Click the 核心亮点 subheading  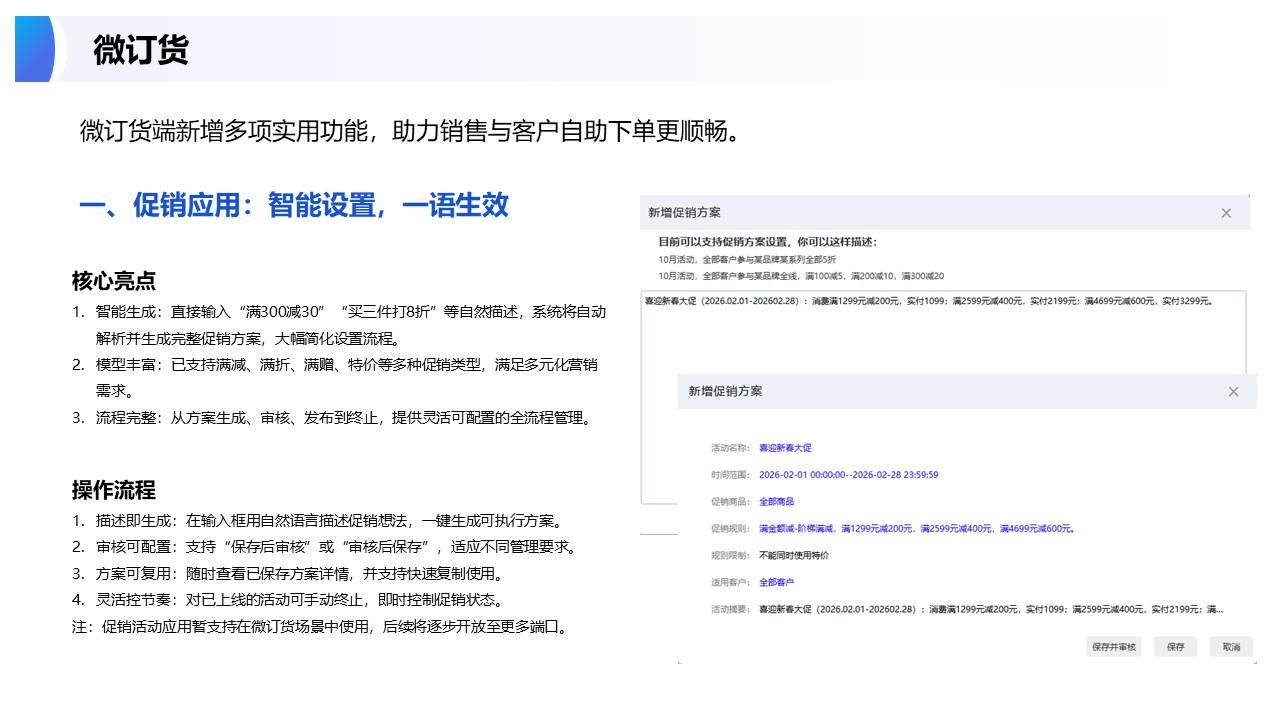point(113,281)
